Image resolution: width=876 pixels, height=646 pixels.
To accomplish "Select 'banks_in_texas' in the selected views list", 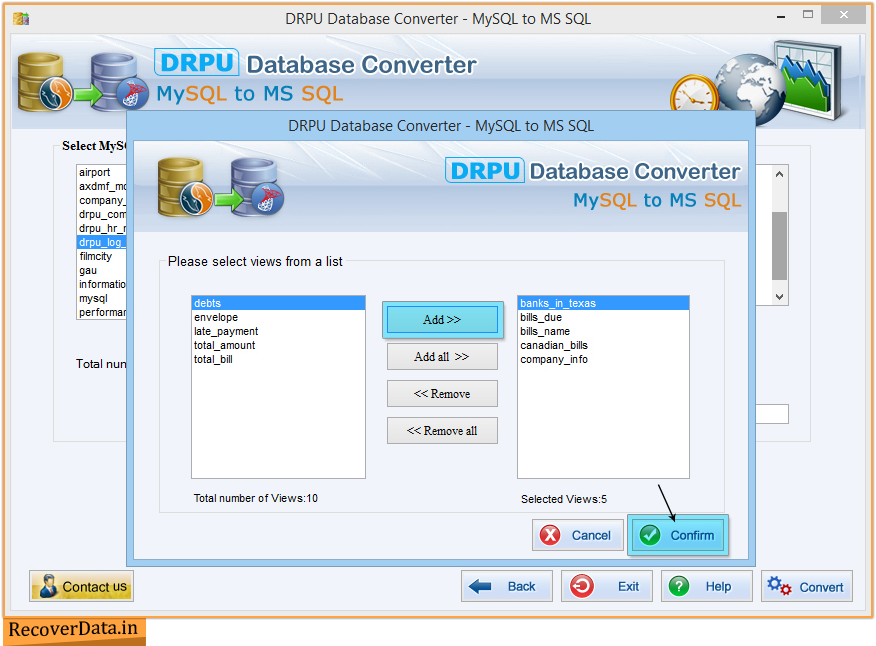I will point(603,303).
